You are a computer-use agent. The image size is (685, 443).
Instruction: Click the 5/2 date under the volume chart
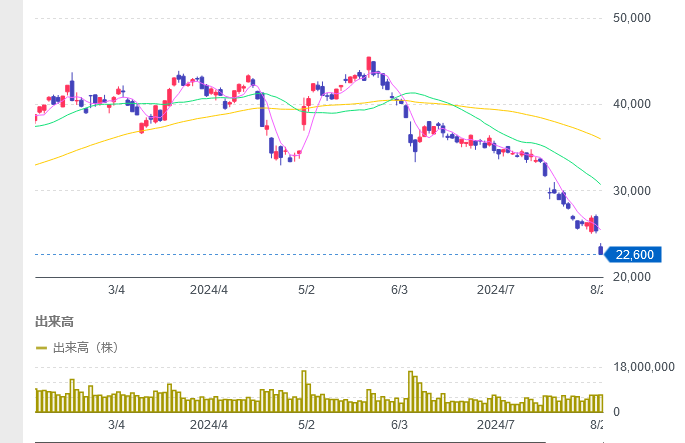click(x=307, y=424)
